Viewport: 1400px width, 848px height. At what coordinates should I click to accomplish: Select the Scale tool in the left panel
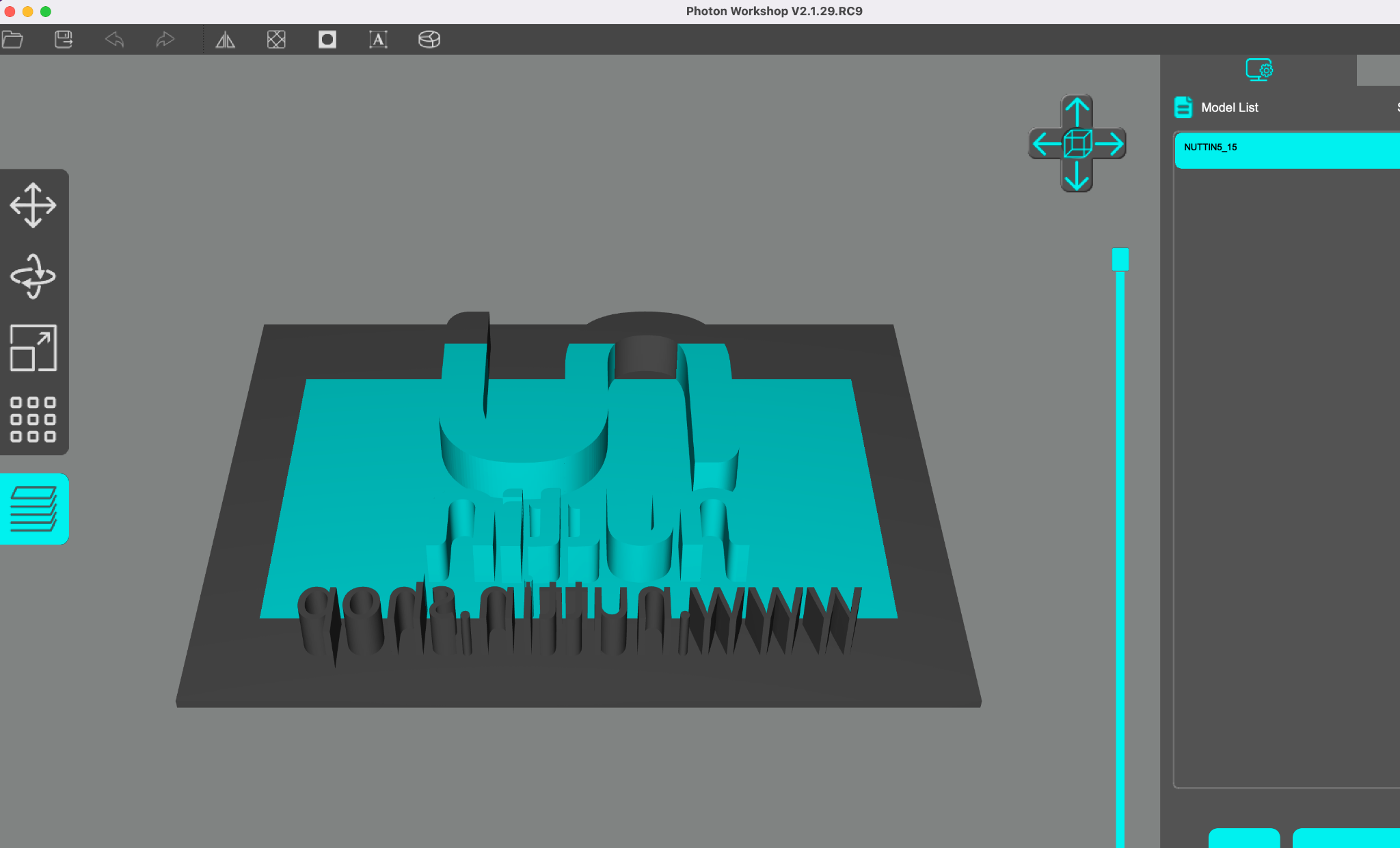(x=33, y=348)
